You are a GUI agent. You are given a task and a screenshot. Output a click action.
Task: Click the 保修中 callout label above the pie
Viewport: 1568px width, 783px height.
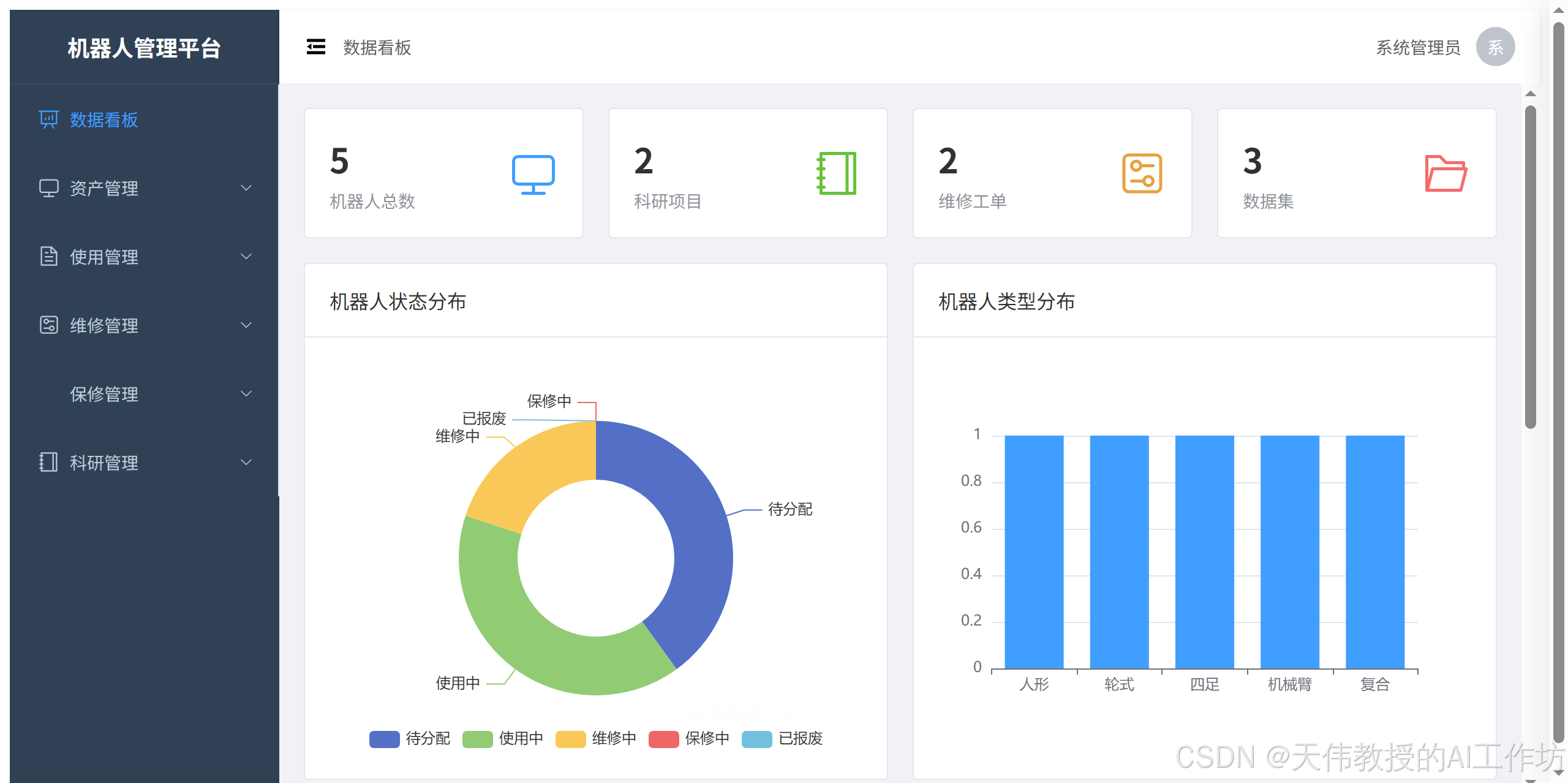tap(549, 401)
